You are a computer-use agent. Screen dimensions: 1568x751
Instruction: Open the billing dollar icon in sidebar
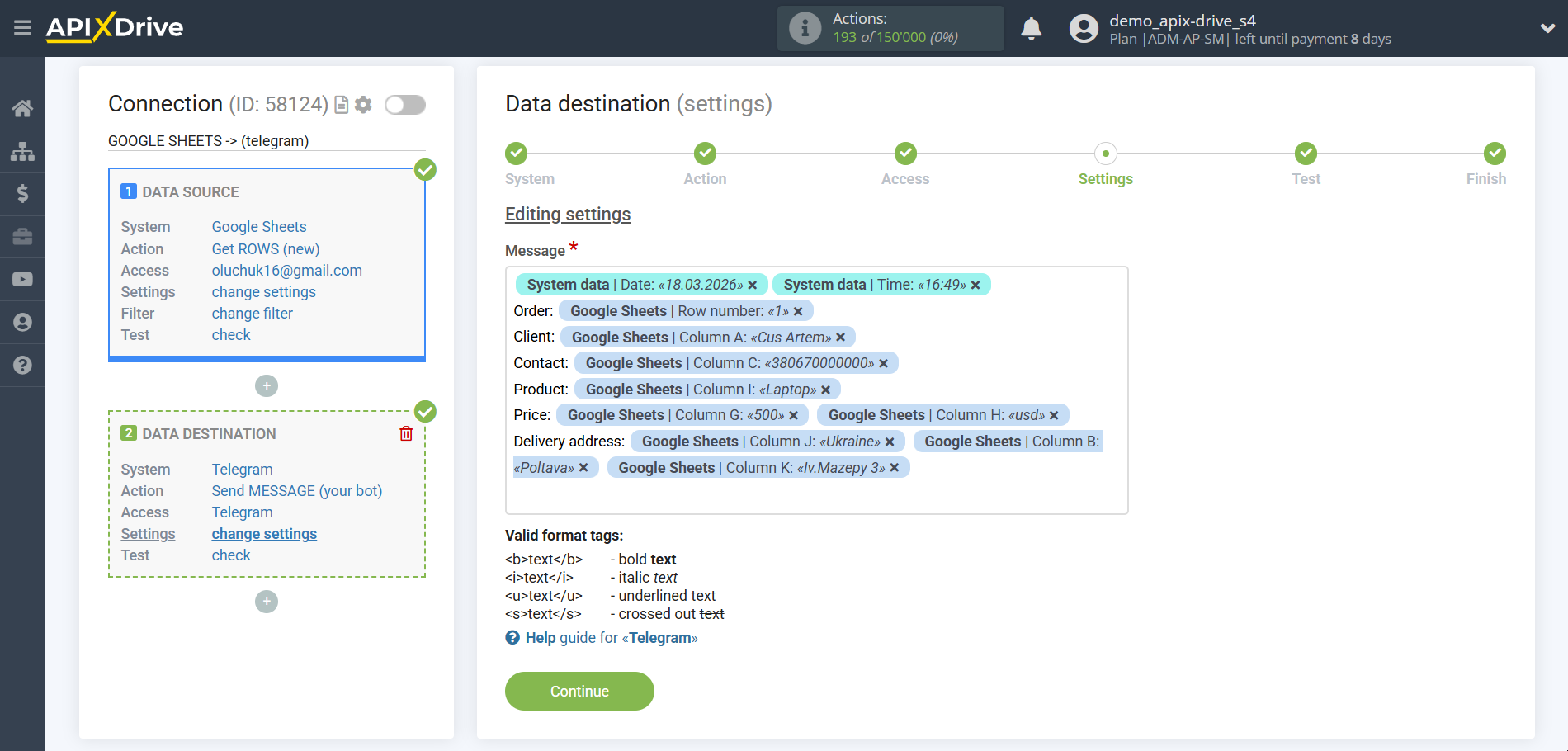pyautogui.click(x=22, y=194)
